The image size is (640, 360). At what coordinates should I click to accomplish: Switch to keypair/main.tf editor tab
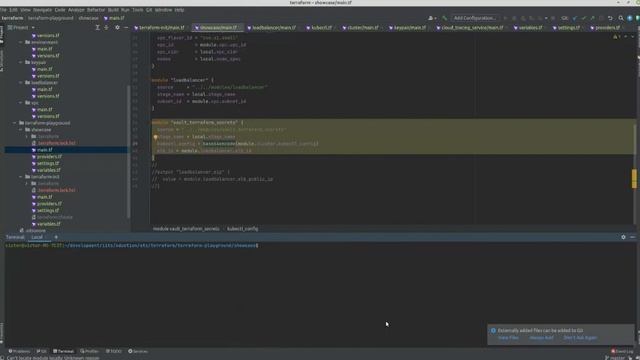[x=407, y=28]
